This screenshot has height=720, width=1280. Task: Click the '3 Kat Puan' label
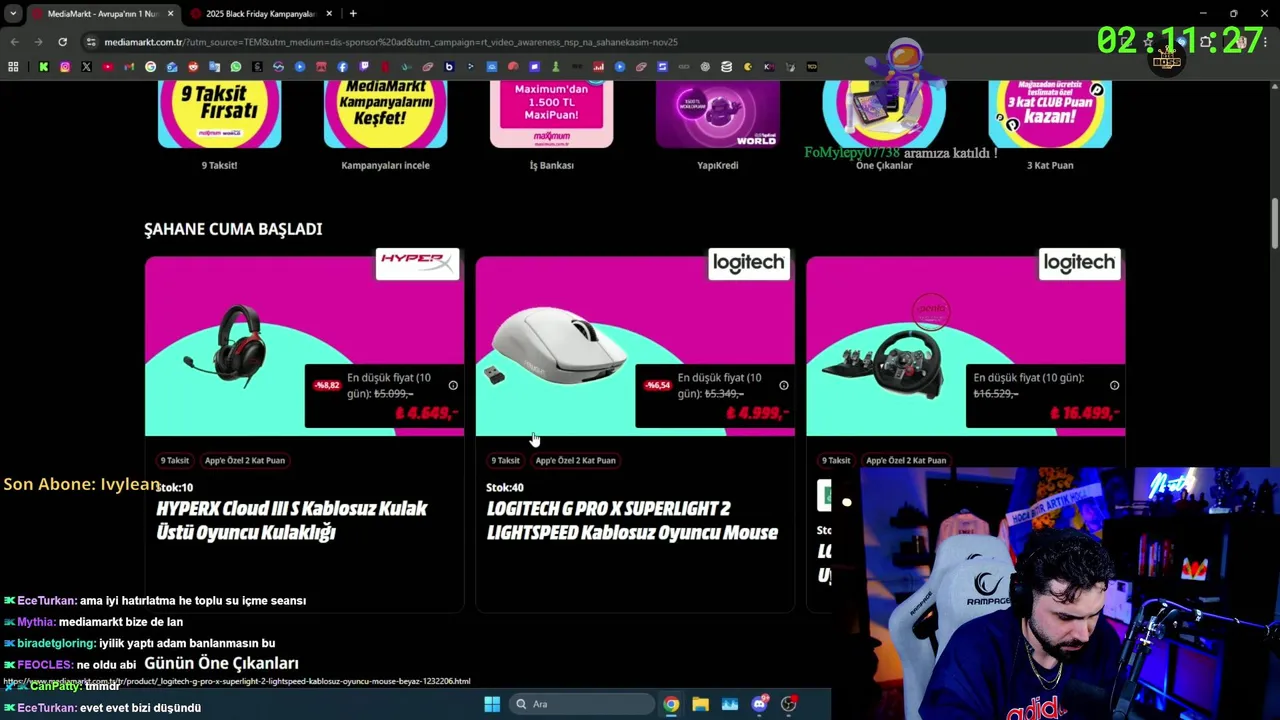[x=1050, y=165]
